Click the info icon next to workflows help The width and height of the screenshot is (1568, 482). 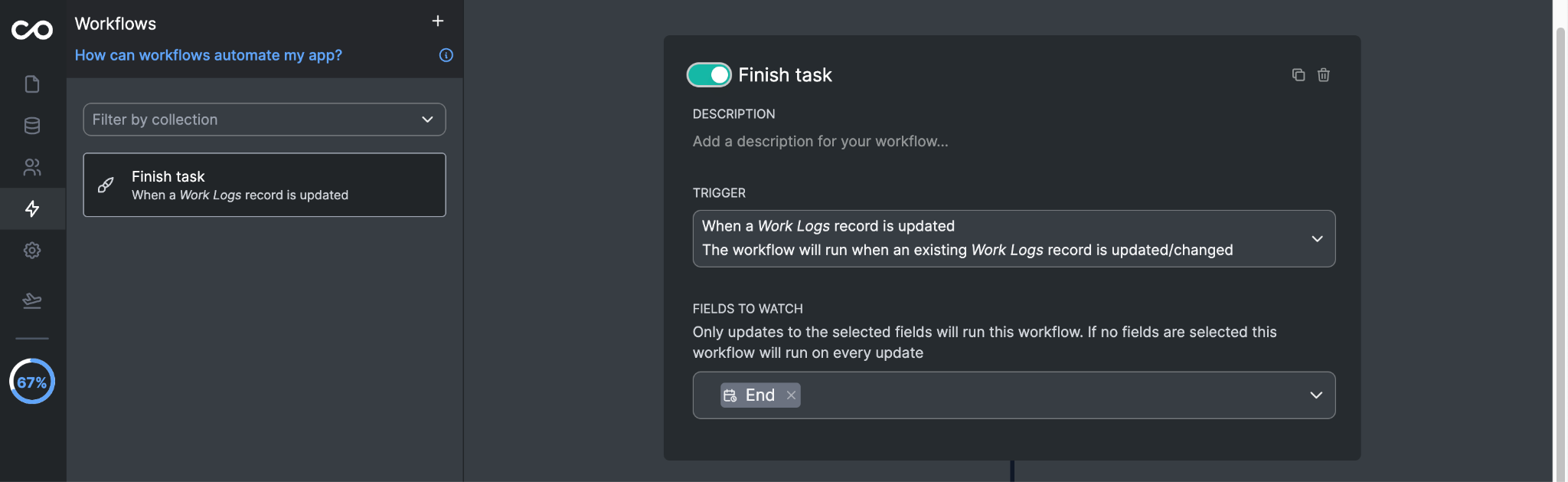click(446, 55)
